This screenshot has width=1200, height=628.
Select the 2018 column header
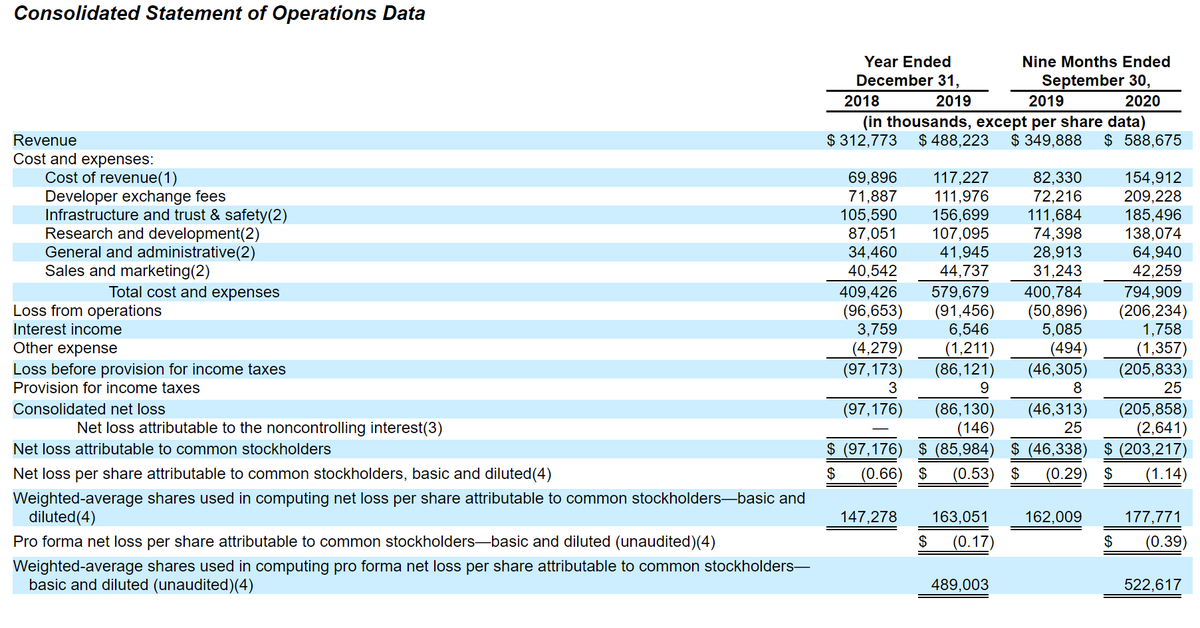click(x=862, y=101)
